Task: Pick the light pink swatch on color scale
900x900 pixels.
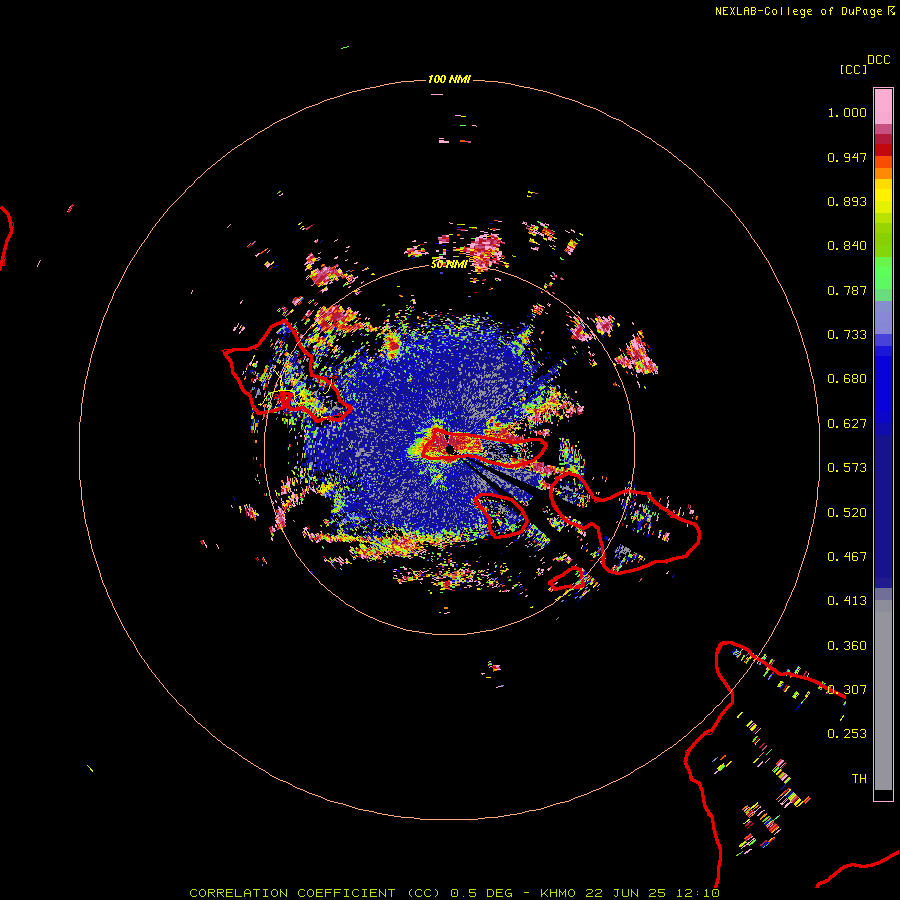Action: click(883, 107)
